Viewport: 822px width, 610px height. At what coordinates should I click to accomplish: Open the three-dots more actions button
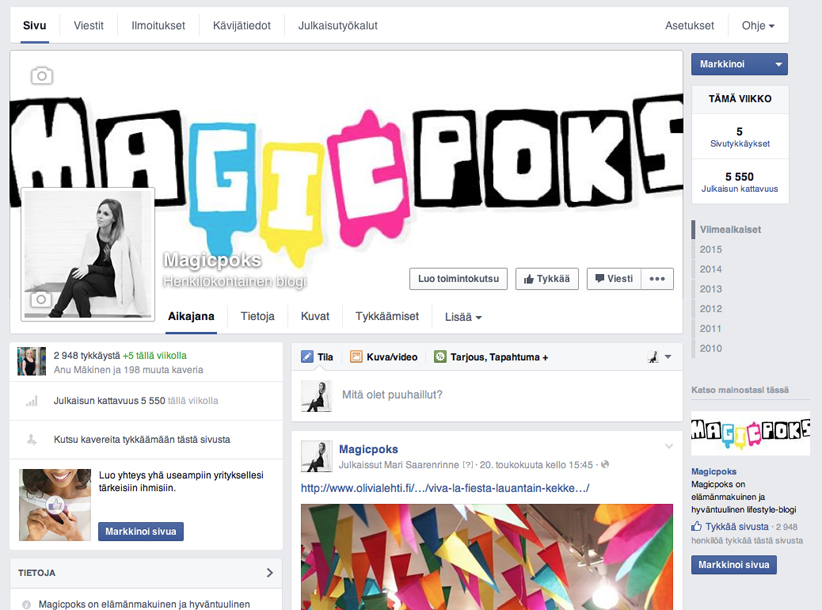click(657, 279)
